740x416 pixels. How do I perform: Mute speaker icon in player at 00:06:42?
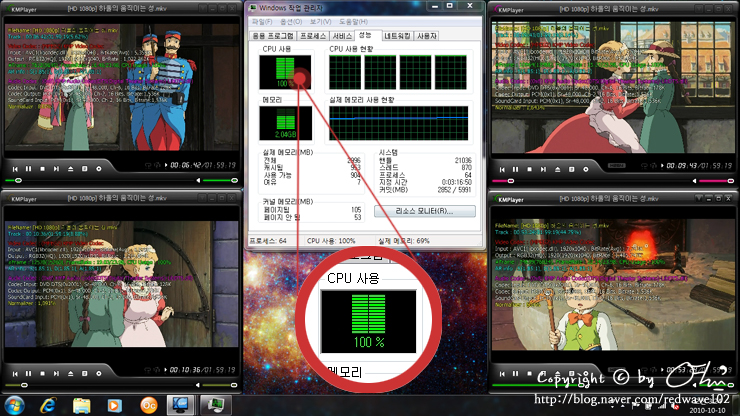(x=198, y=180)
